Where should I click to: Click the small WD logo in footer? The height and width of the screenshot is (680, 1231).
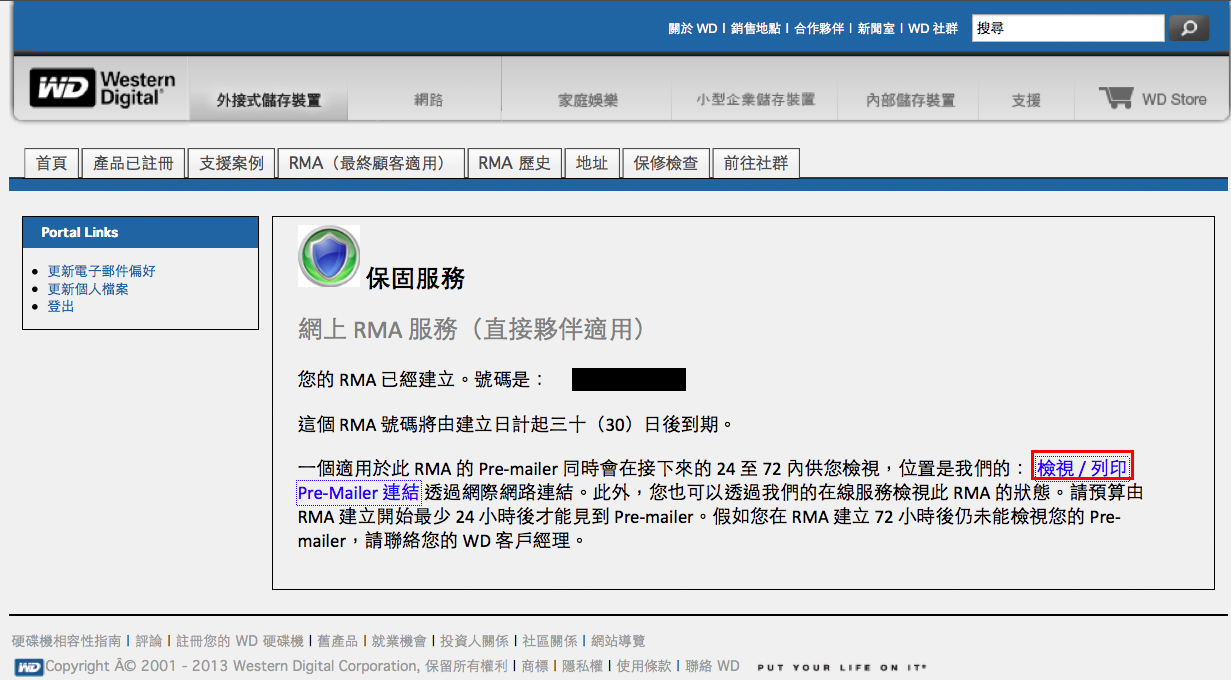pyautogui.click(x=29, y=667)
